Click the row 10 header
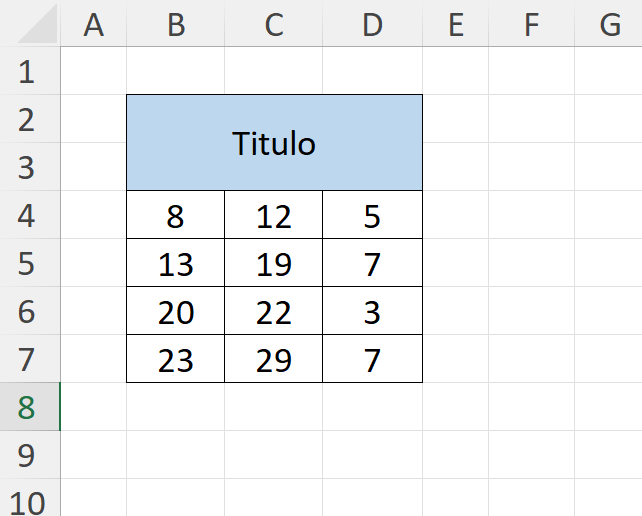The height and width of the screenshot is (516, 642). pos(27,501)
